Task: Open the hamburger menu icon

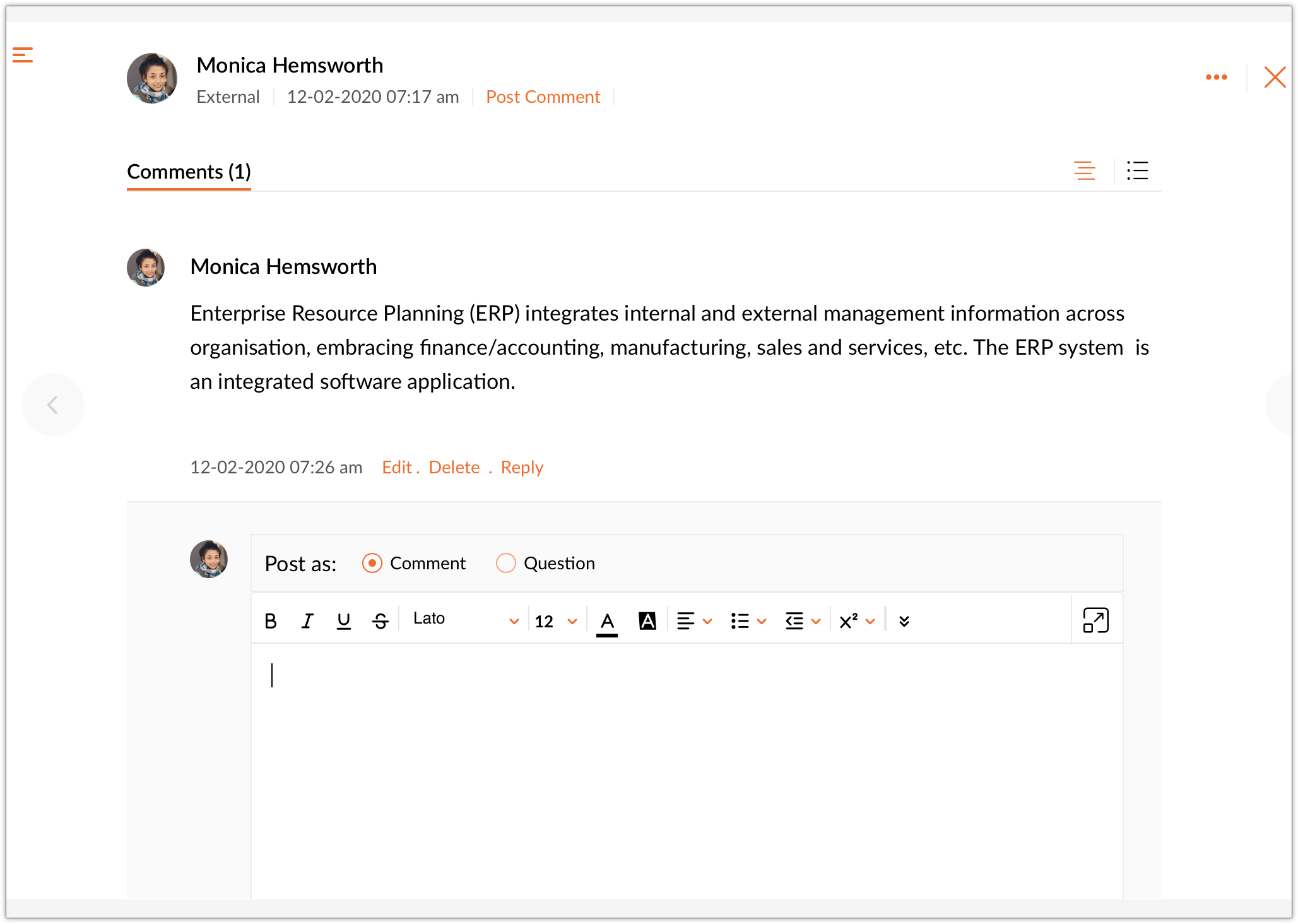Action: click(x=23, y=55)
